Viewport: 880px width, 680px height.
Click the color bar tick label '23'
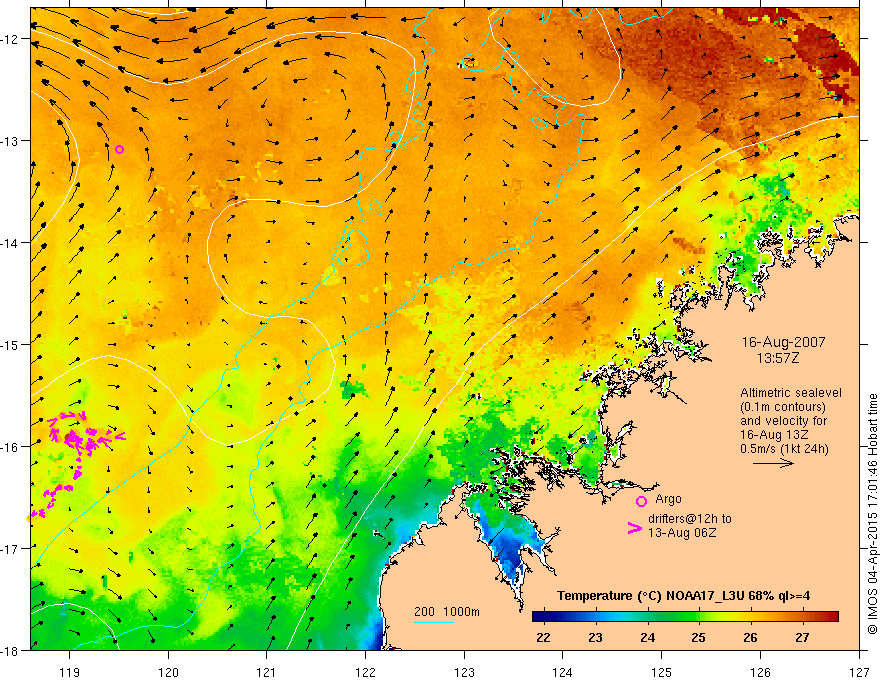point(595,637)
